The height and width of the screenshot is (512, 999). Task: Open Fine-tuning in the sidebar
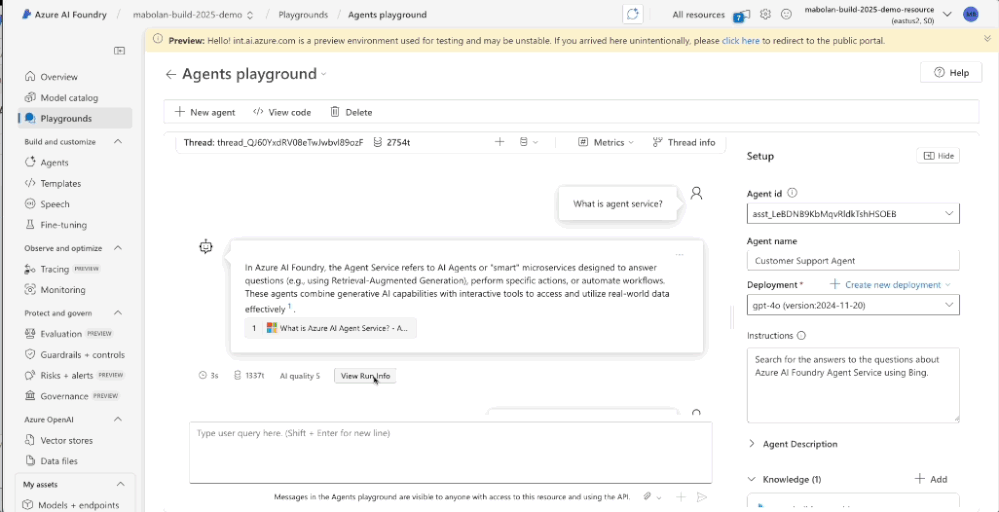coord(63,225)
